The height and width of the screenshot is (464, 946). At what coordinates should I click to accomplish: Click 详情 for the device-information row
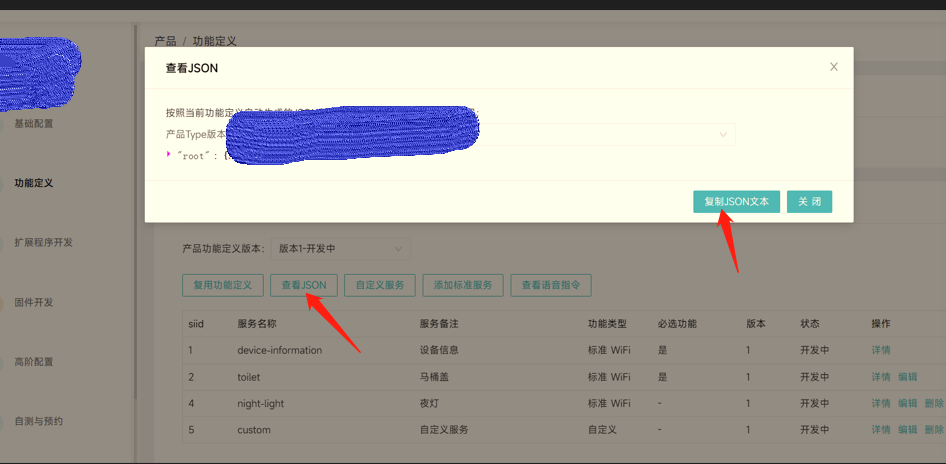point(880,350)
